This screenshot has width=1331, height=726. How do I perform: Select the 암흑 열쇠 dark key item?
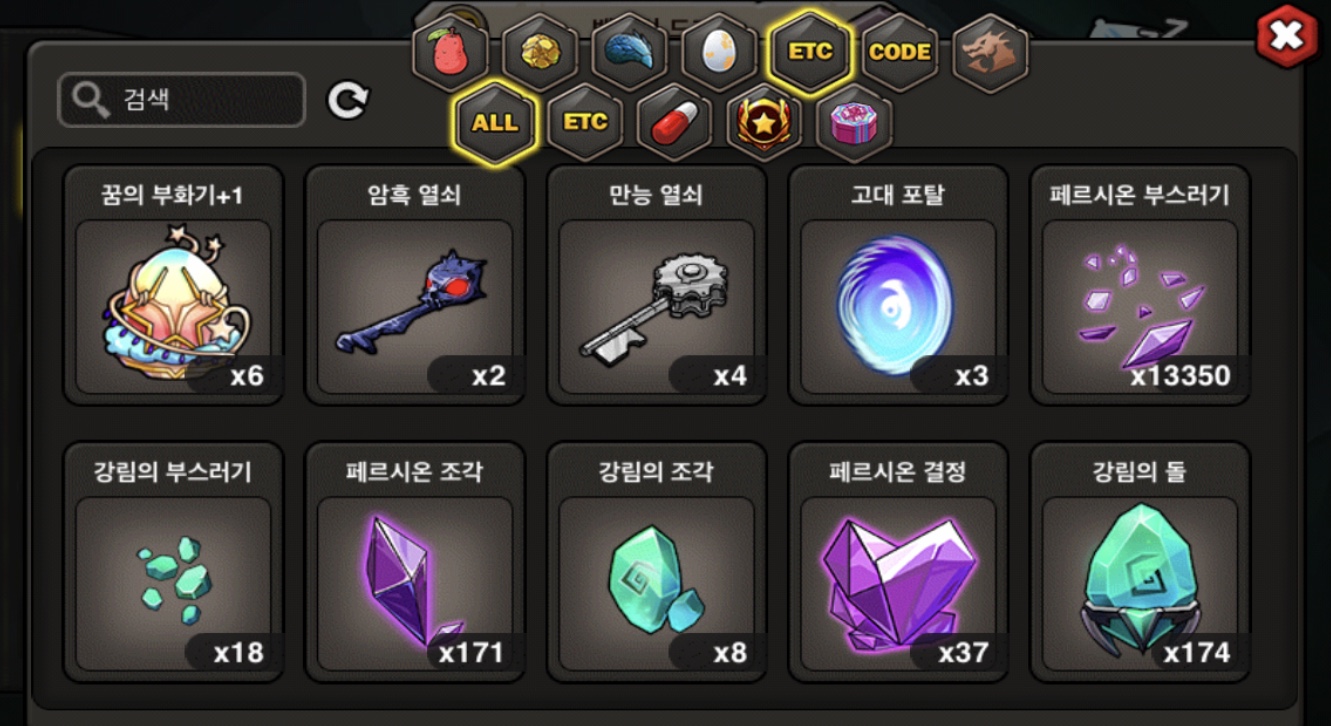tap(415, 285)
